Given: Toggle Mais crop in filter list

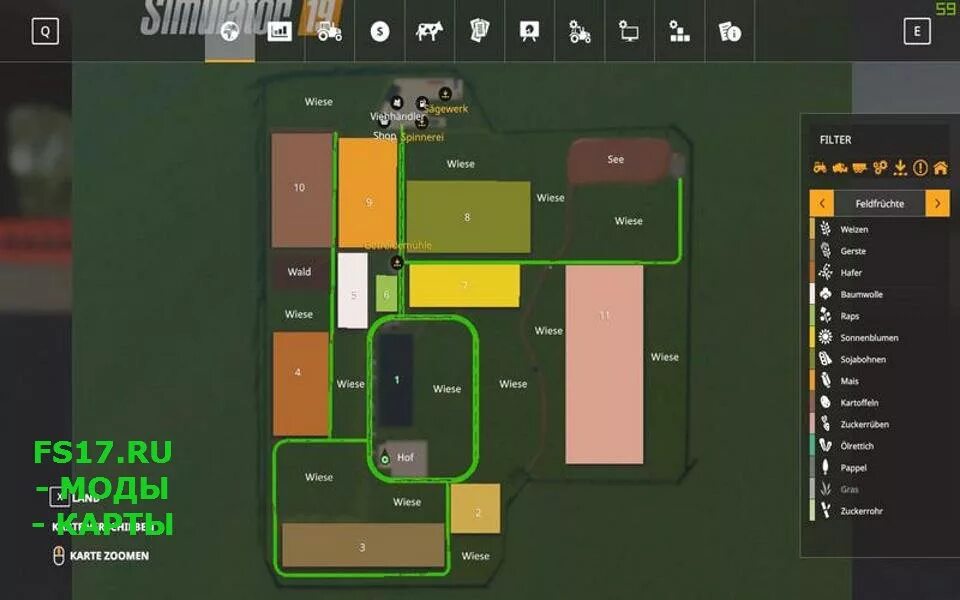Looking at the screenshot, I should coord(880,381).
